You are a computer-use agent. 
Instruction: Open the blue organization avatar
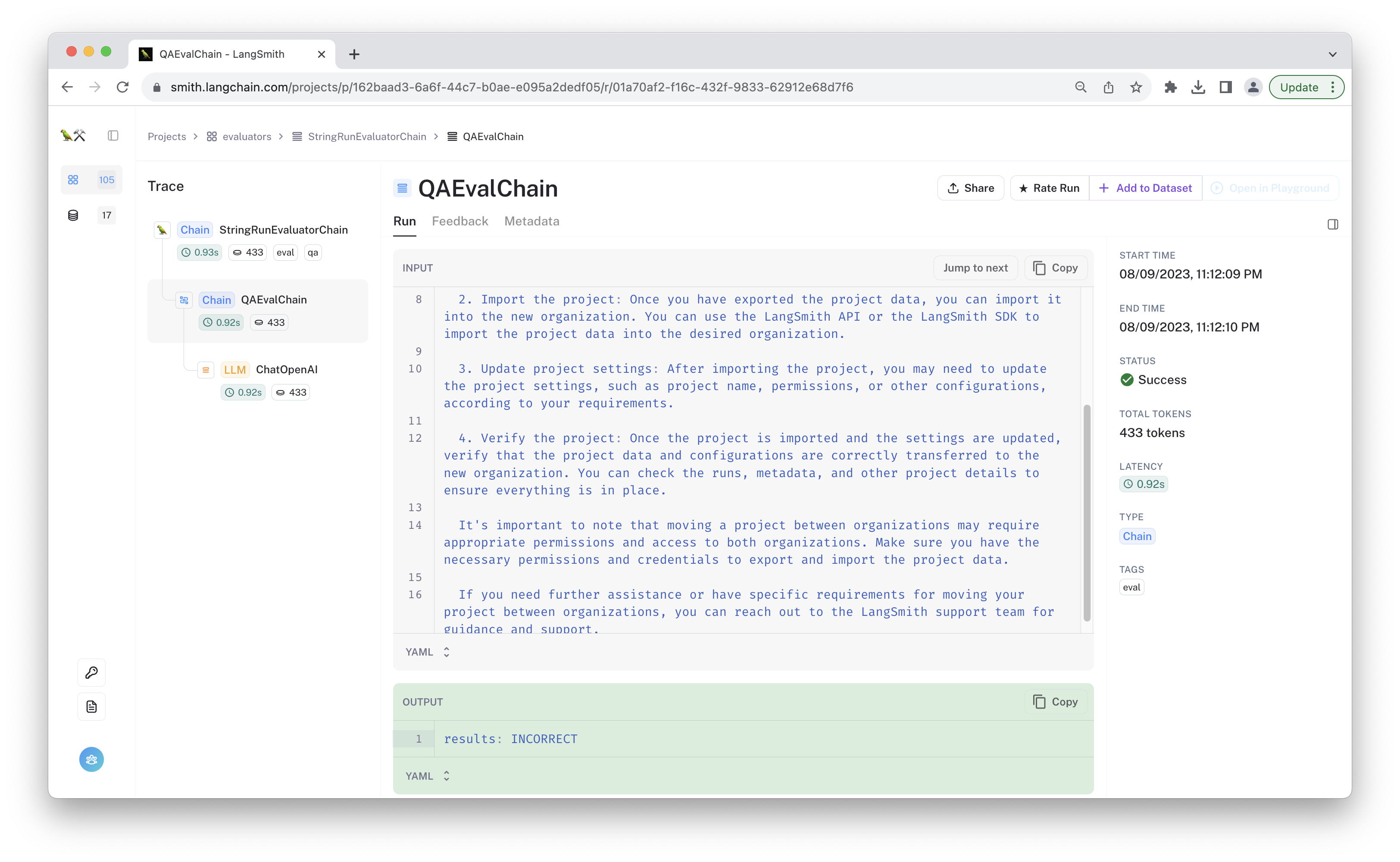pos(91,759)
